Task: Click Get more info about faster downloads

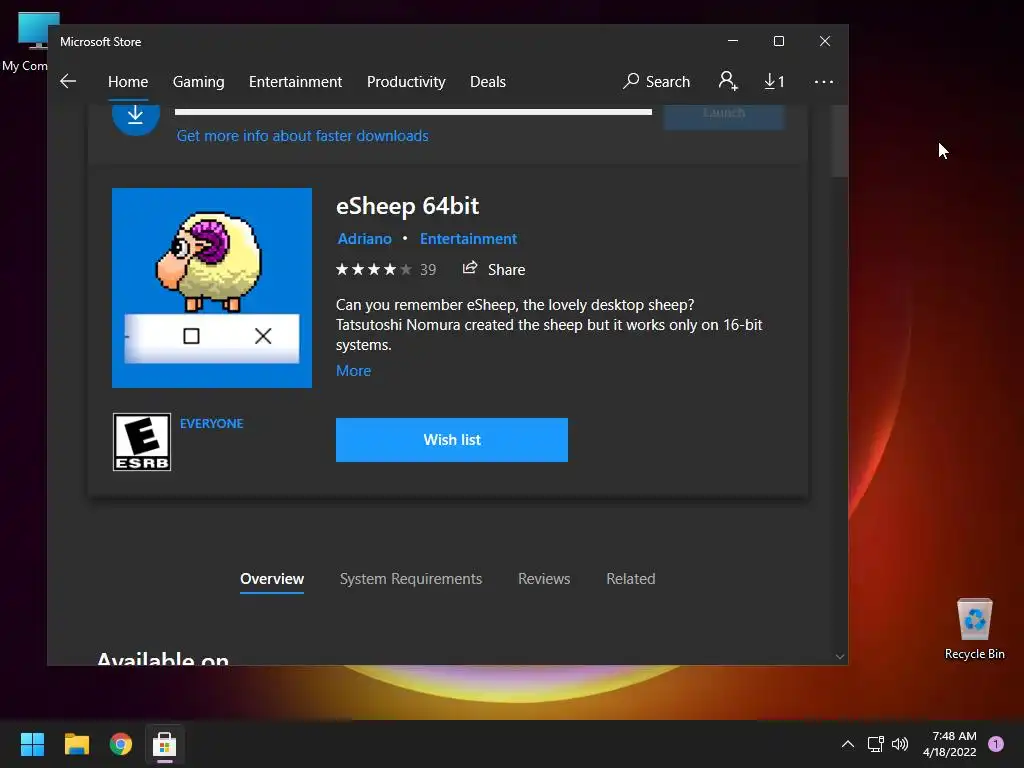Action: [302, 136]
